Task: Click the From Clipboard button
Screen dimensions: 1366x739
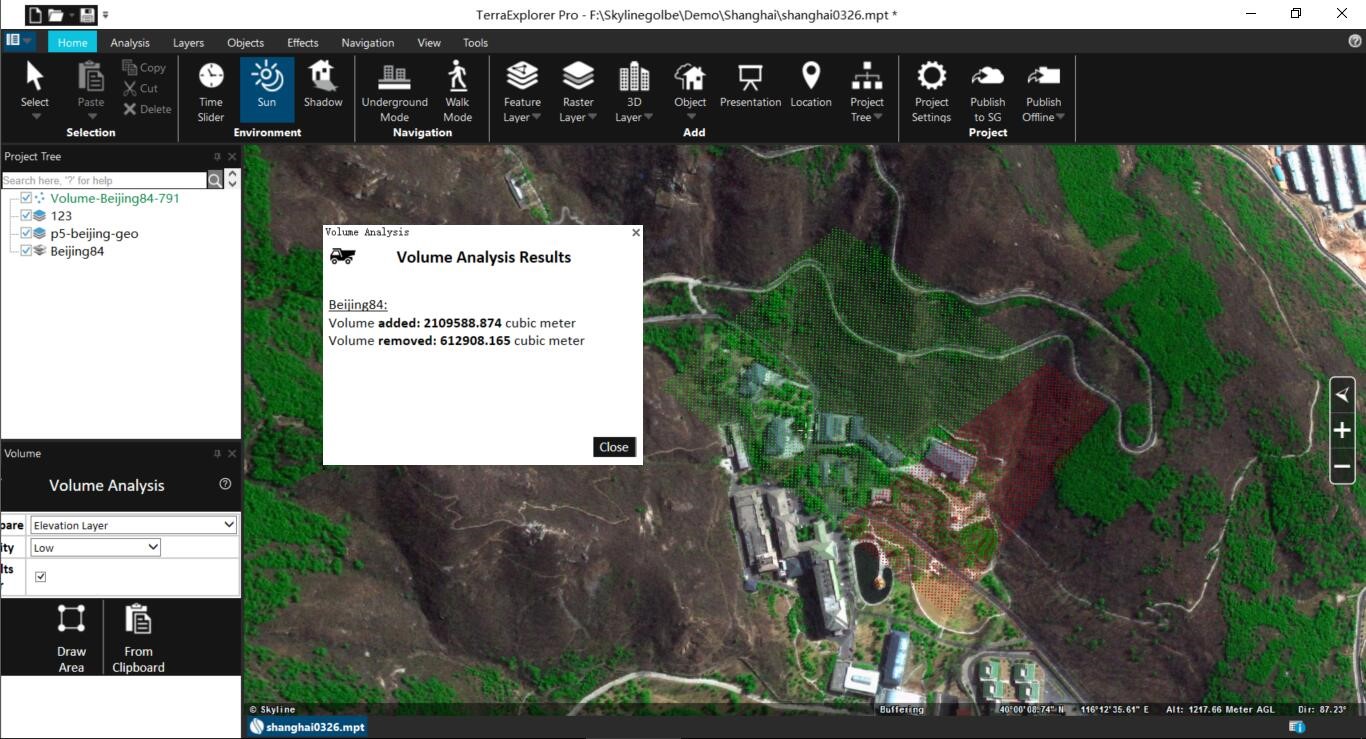Action: click(138, 637)
